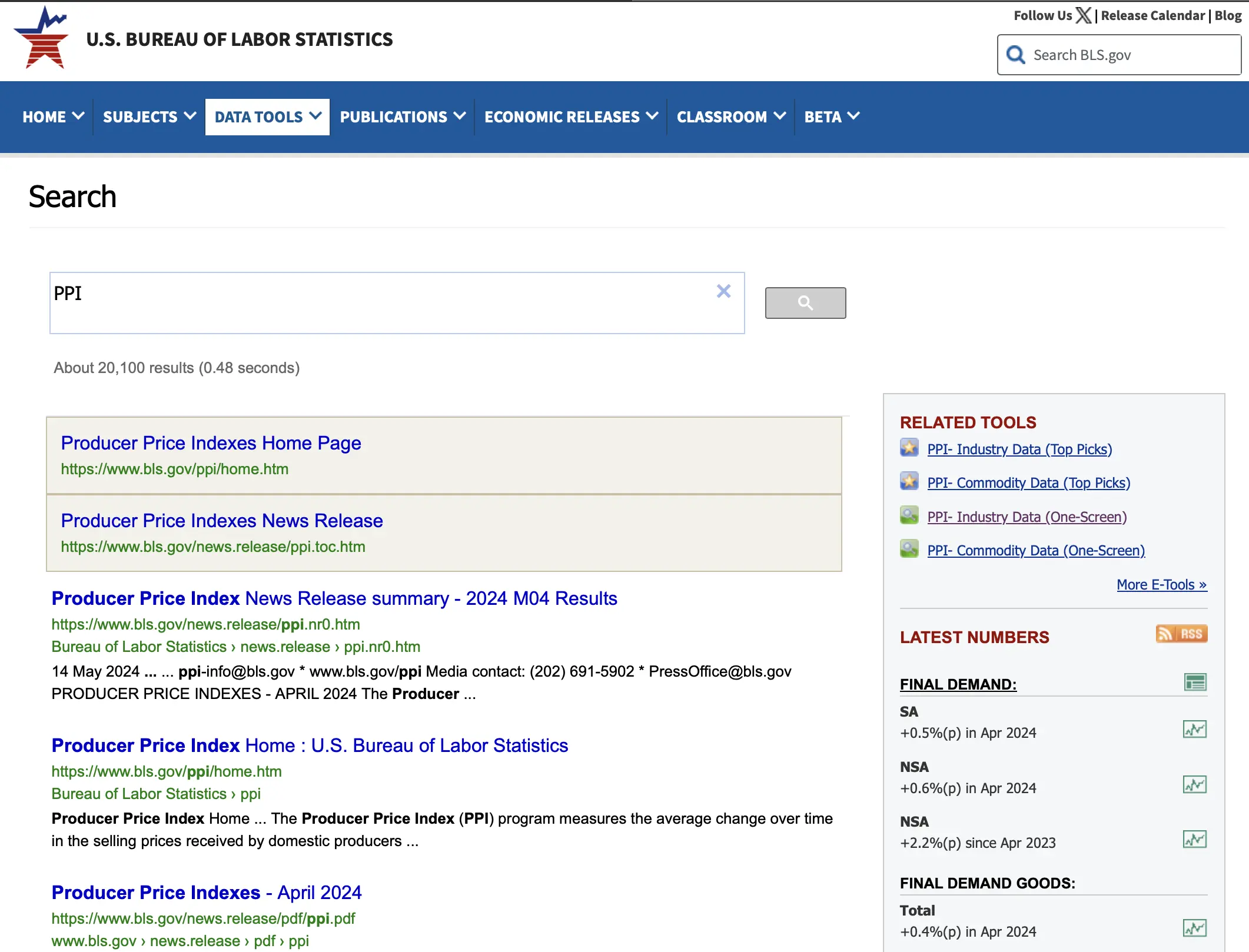This screenshot has height=952, width=1249.
Task: Click '+0.4%(p) in Apr 2024' value
Action: point(968,932)
